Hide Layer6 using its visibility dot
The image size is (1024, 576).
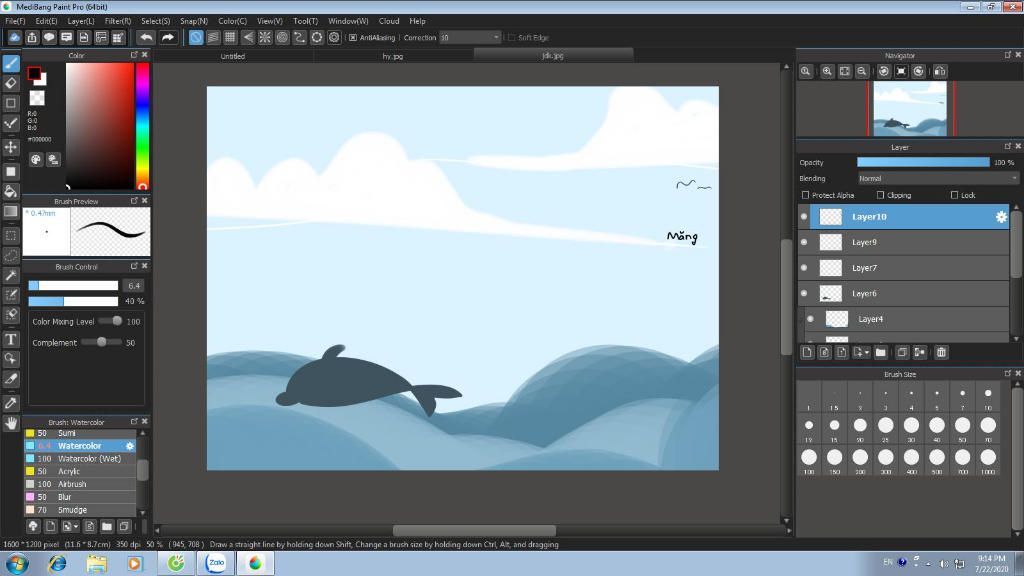tap(804, 293)
